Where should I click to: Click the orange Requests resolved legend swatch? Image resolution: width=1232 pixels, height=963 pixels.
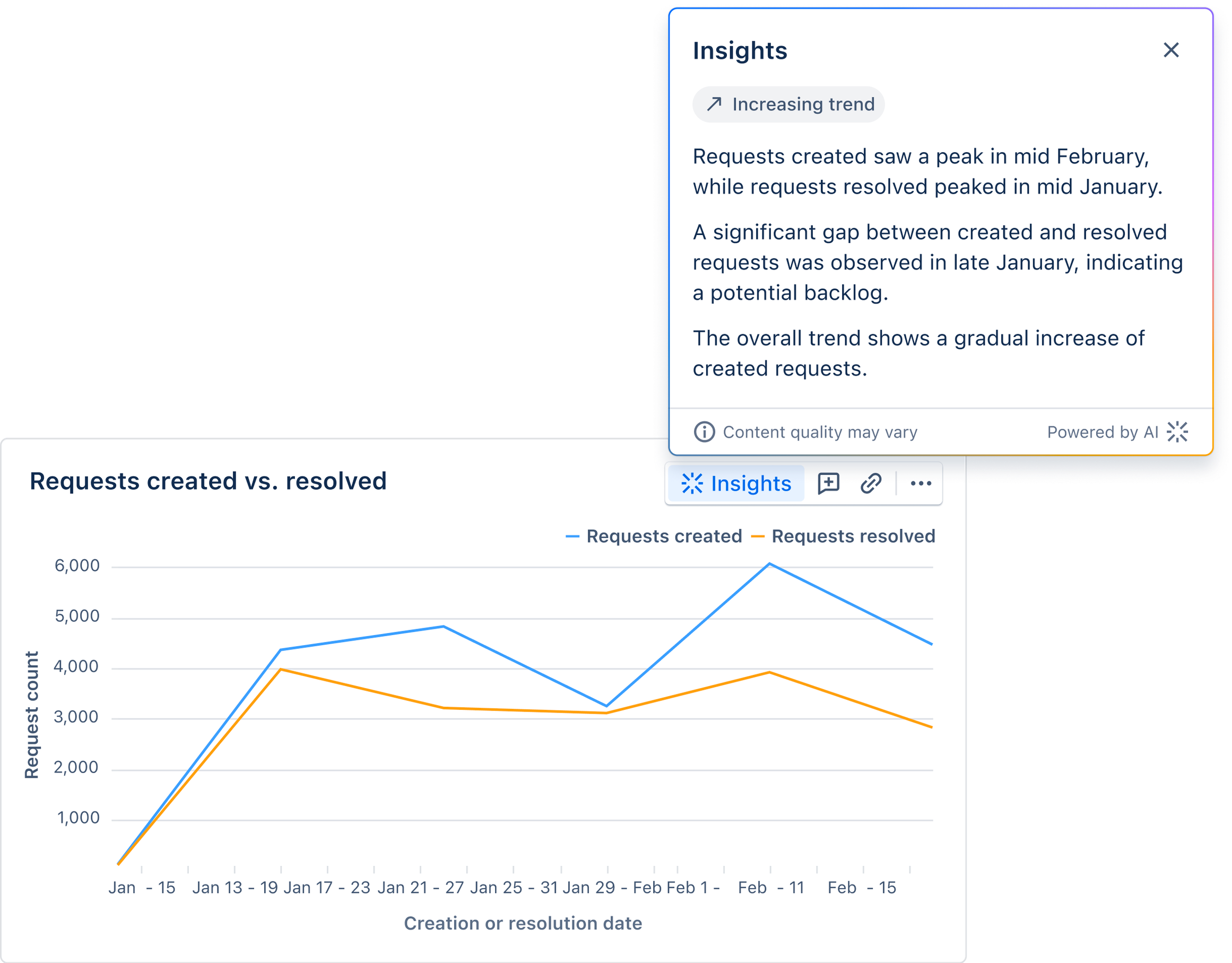point(758,536)
